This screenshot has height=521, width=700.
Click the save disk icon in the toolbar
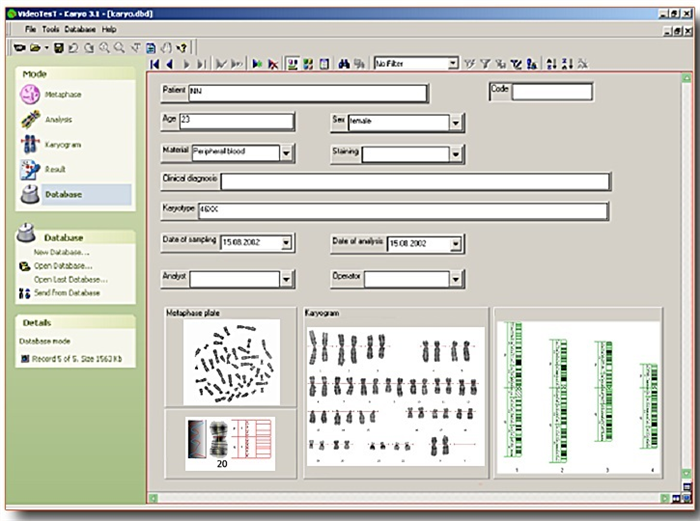[58, 47]
